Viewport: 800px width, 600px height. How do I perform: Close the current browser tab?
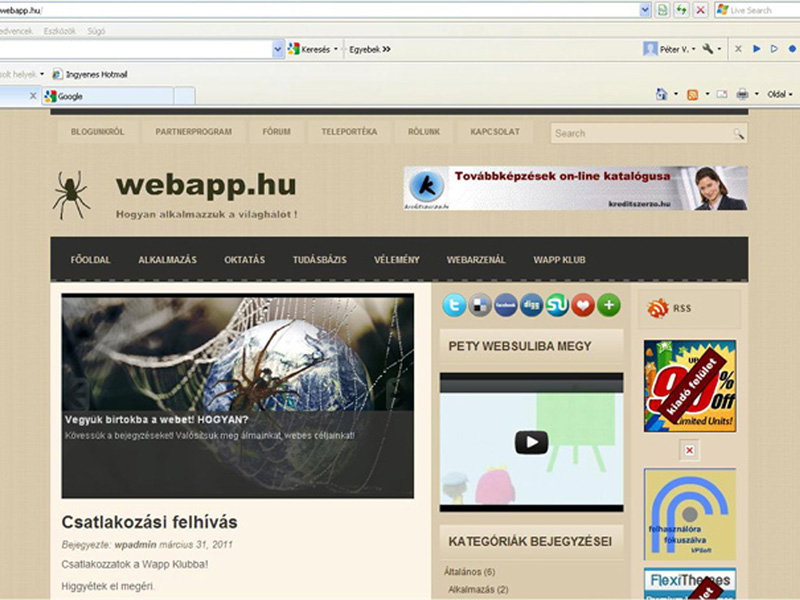click(33, 96)
